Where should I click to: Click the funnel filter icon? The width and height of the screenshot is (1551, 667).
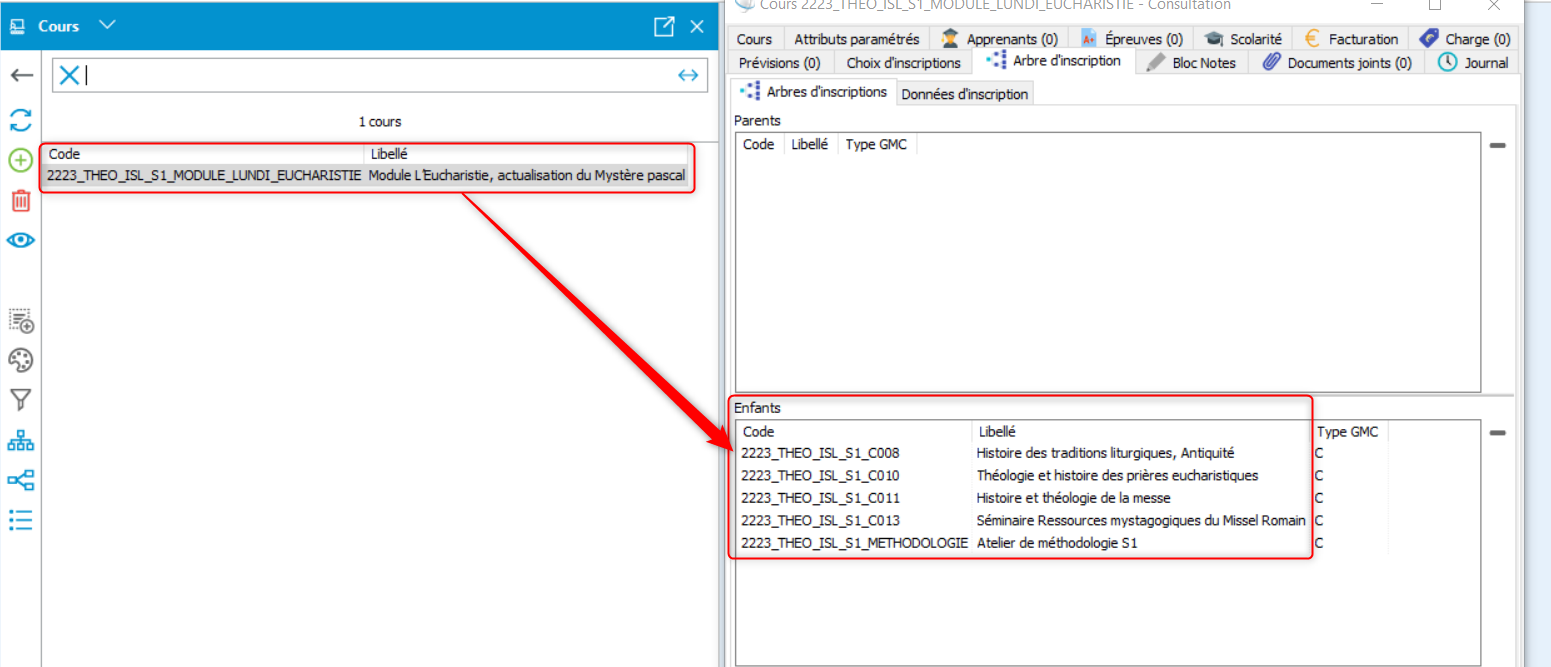coord(21,400)
